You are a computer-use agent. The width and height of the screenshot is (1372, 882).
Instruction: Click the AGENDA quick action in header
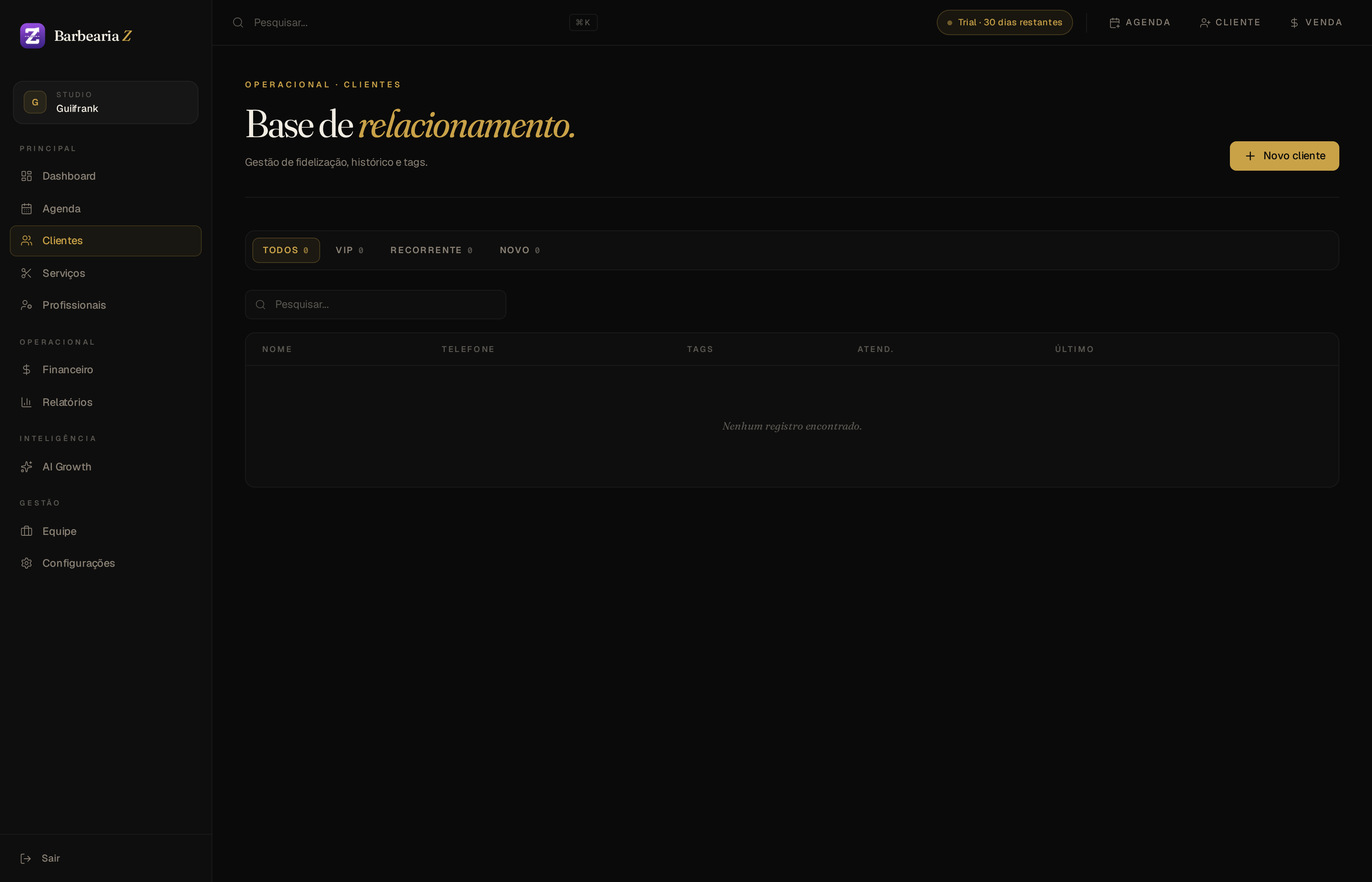pos(1140,22)
